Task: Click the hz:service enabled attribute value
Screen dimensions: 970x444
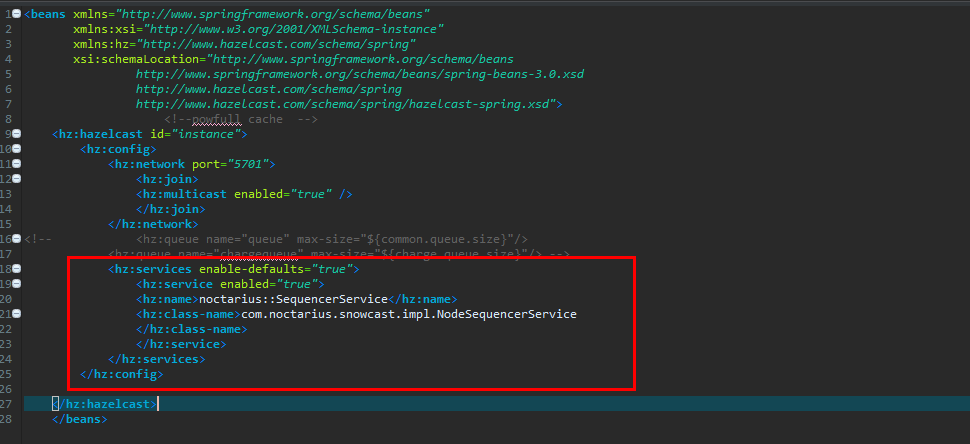Action: tap(297, 284)
